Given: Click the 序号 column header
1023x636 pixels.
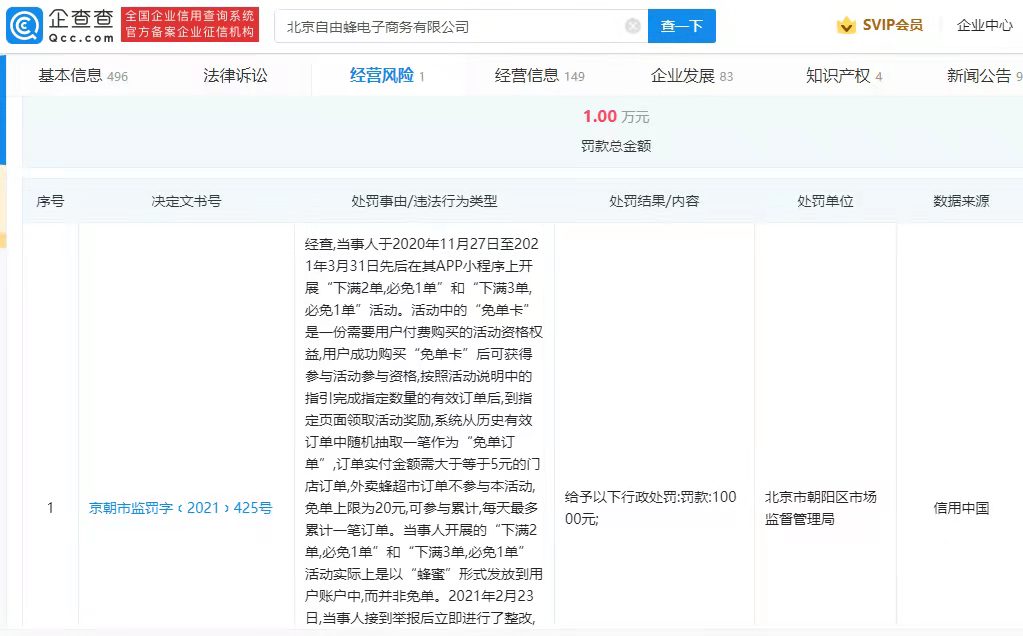Looking at the screenshot, I should [x=50, y=201].
